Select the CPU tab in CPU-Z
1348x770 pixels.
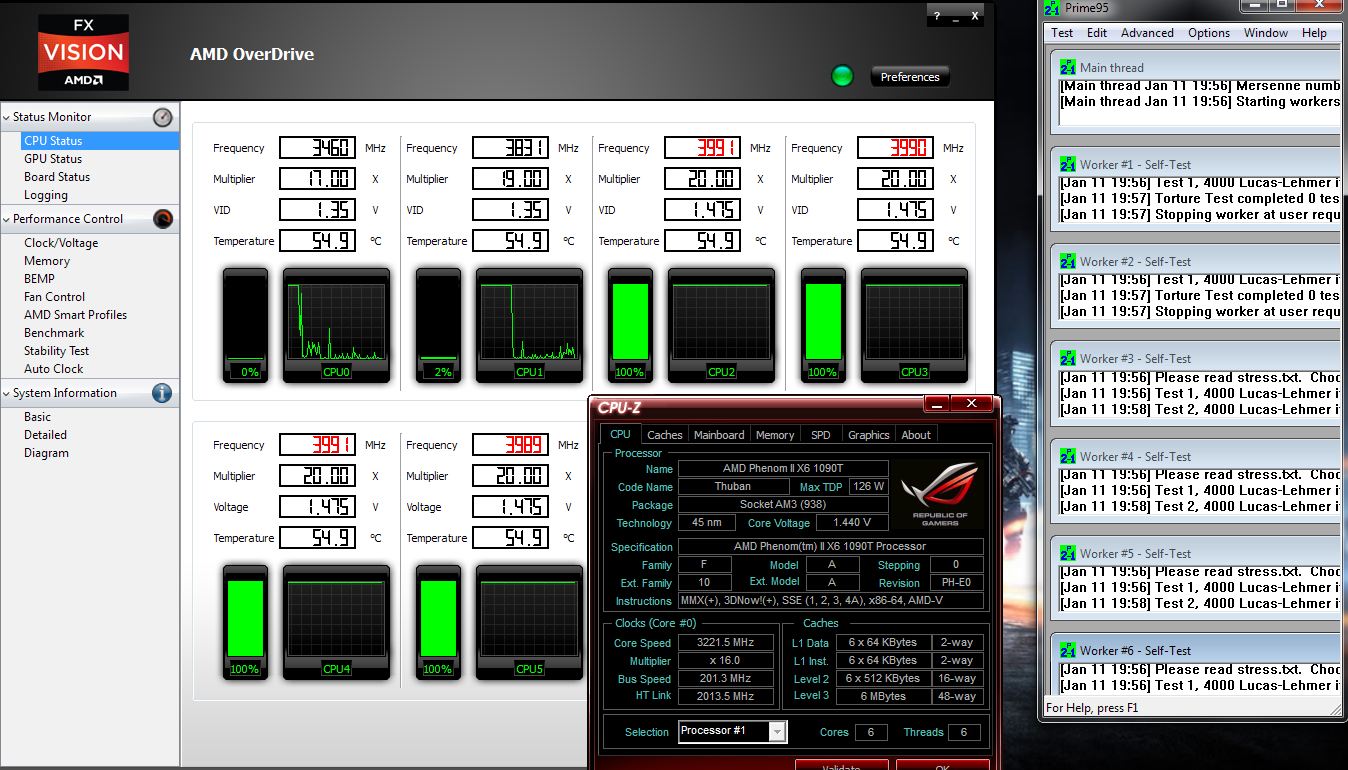pyautogui.click(x=620, y=434)
